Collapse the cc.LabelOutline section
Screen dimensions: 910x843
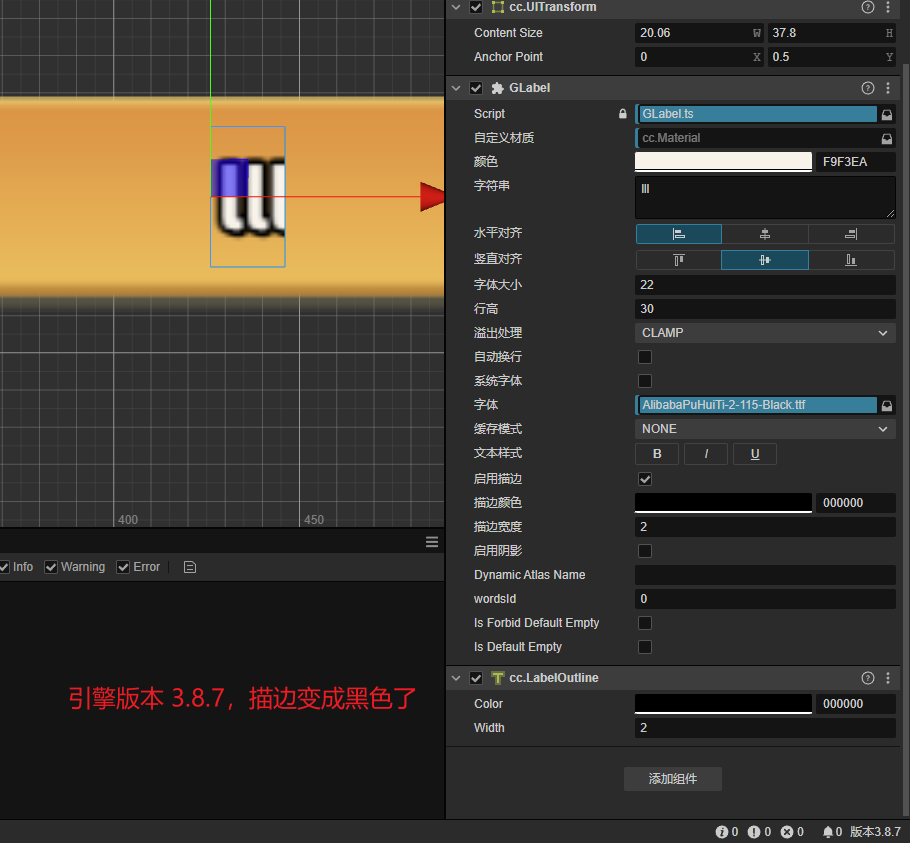pos(456,678)
